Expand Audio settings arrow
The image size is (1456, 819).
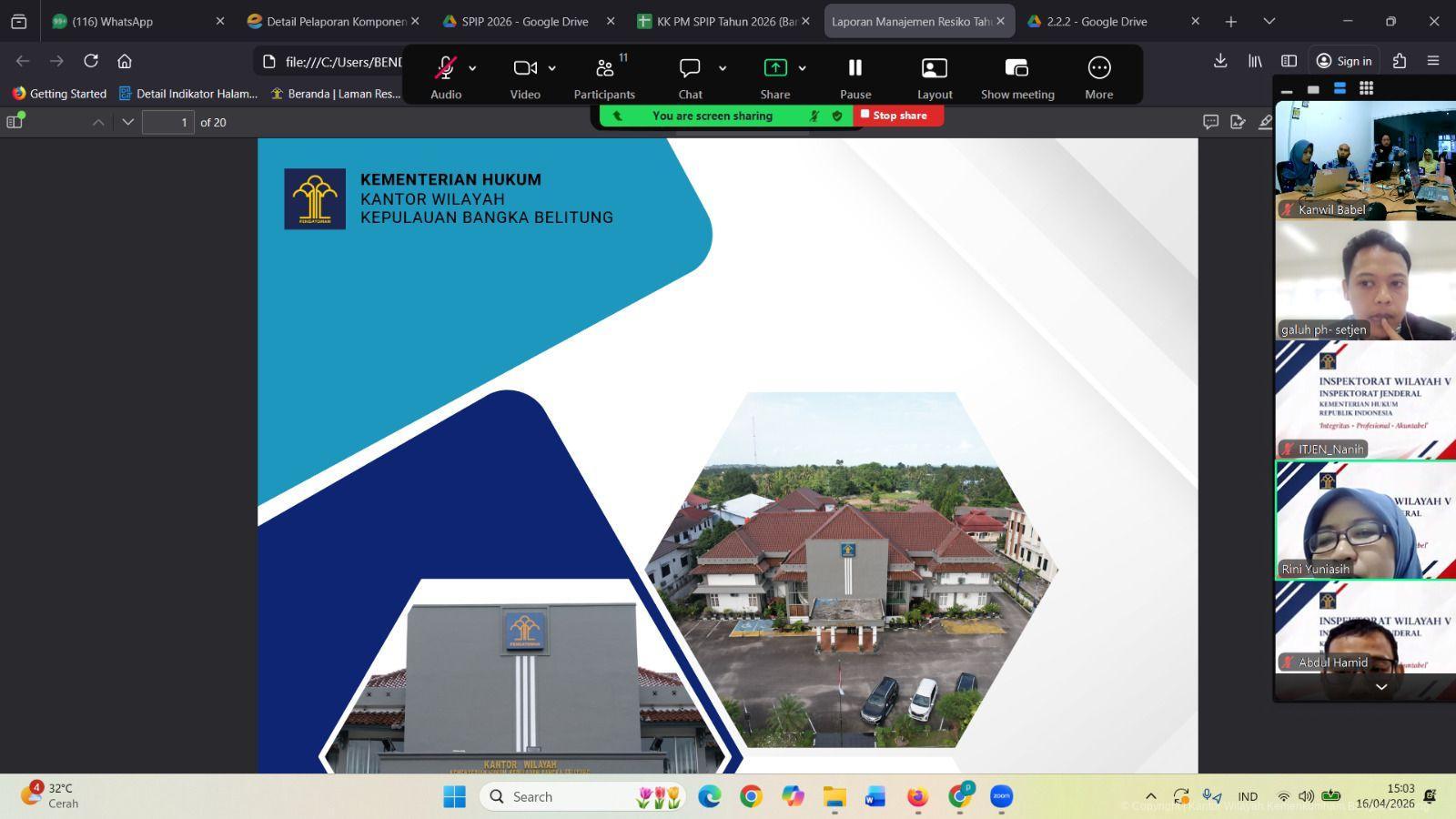pos(472,68)
